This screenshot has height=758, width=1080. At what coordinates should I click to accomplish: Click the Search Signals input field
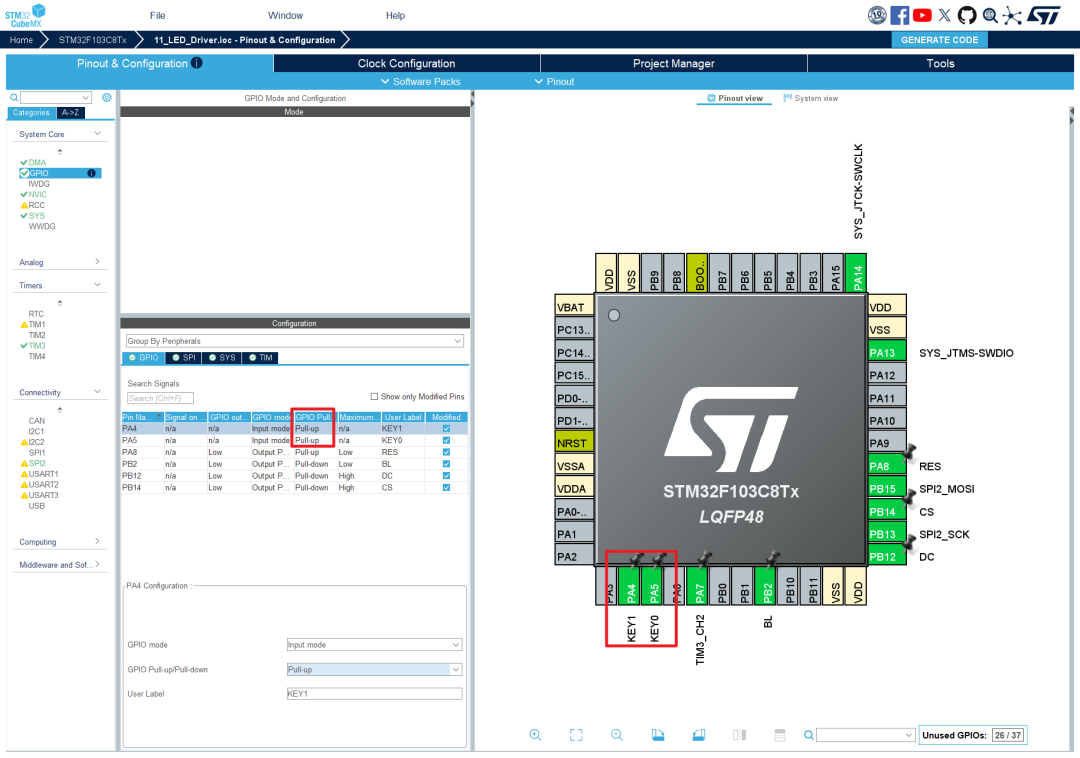coord(160,398)
